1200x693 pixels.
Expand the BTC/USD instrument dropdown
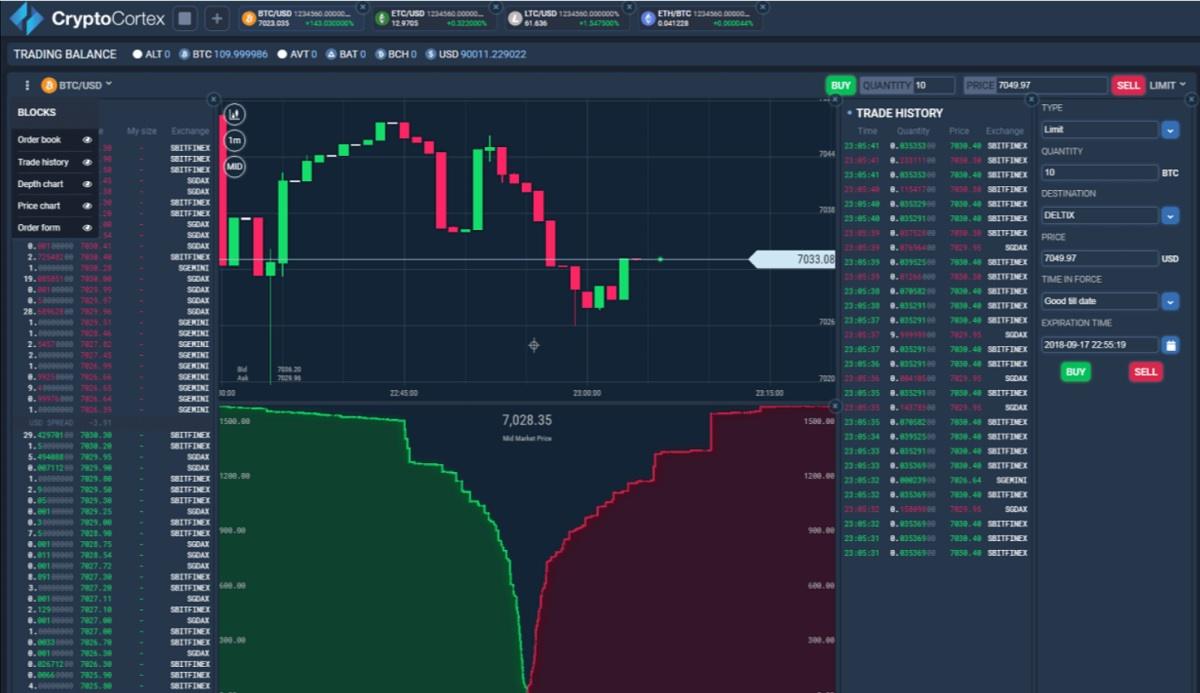click(77, 85)
